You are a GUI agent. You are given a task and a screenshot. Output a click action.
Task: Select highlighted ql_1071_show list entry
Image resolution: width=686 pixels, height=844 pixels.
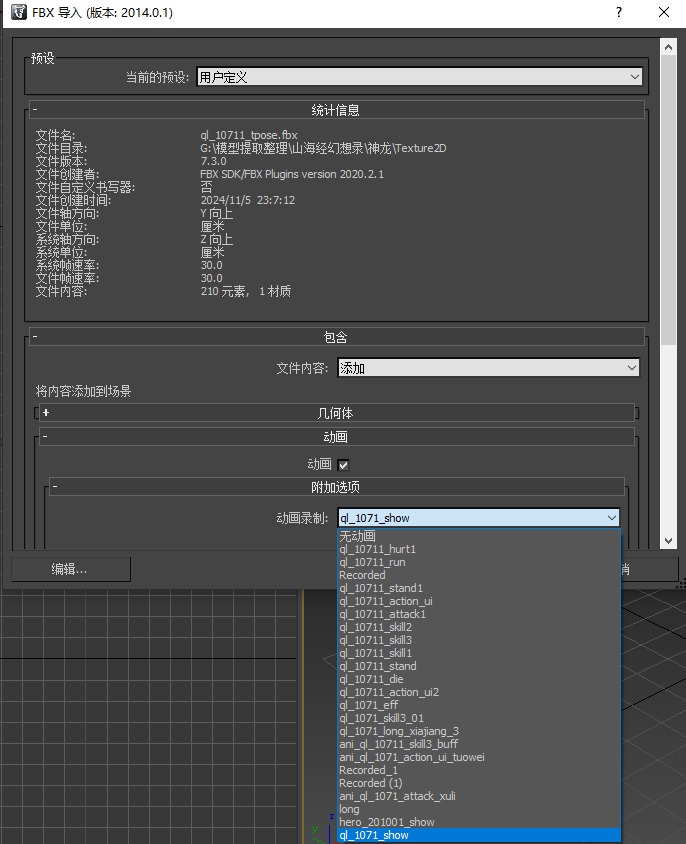click(479, 835)
